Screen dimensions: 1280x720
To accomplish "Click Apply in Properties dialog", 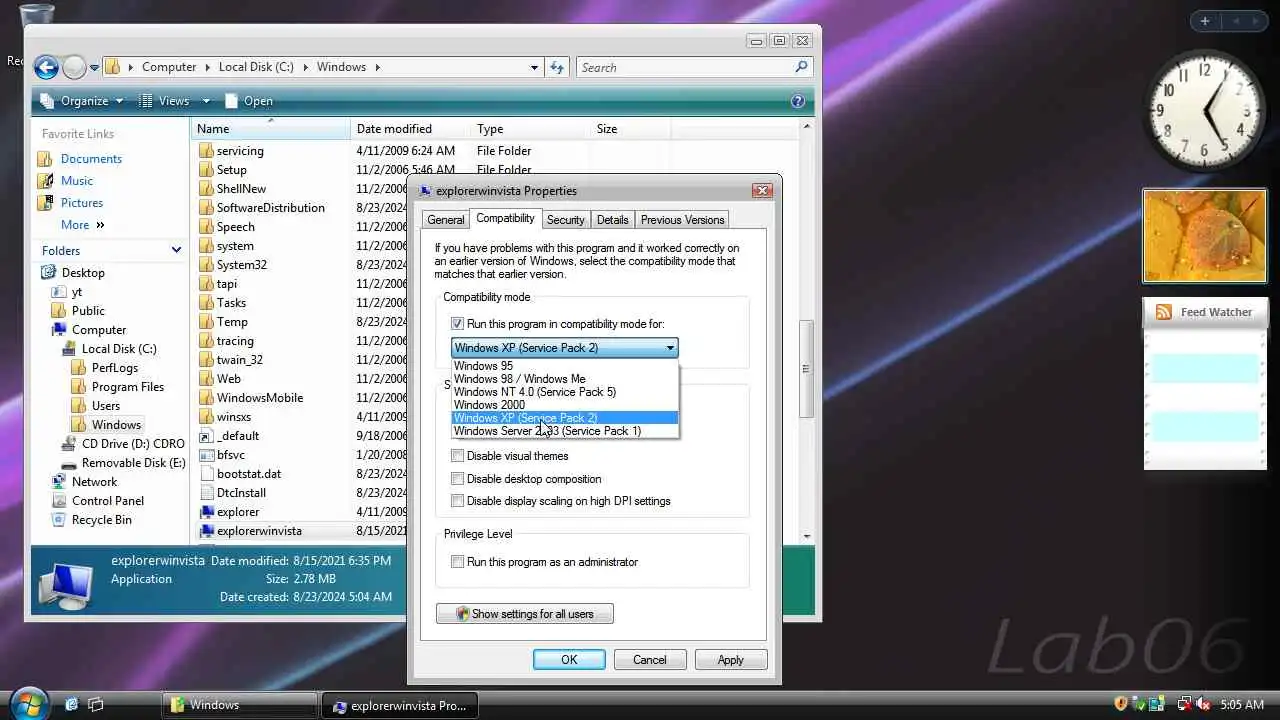I will coord(730,660).
